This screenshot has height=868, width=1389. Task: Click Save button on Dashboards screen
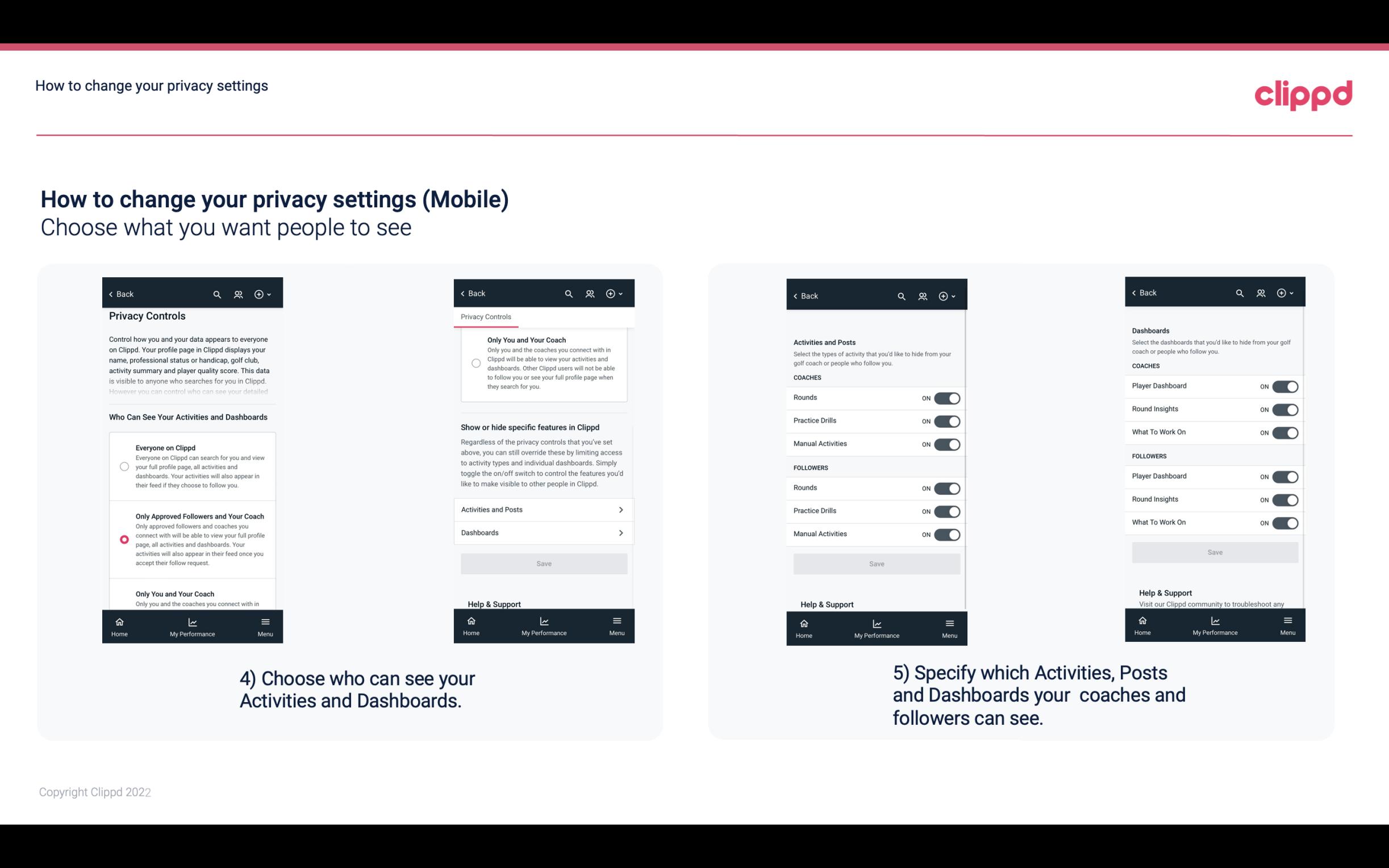coord(1214,552)
